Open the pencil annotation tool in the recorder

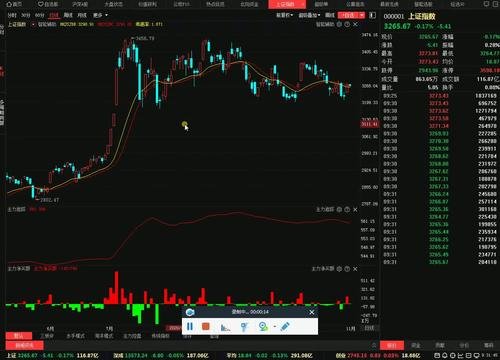(x=285, y=326)
